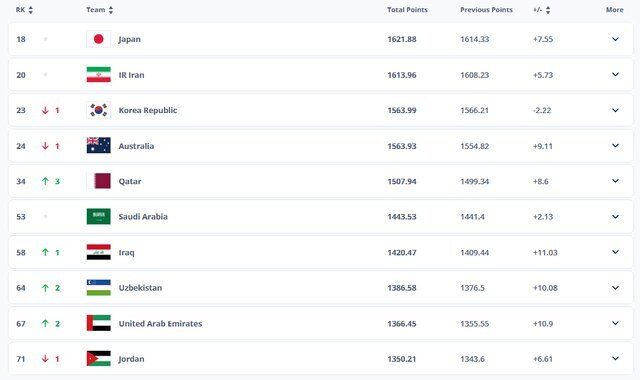Click the Korea Republic flag icon

tap(98, 110)
